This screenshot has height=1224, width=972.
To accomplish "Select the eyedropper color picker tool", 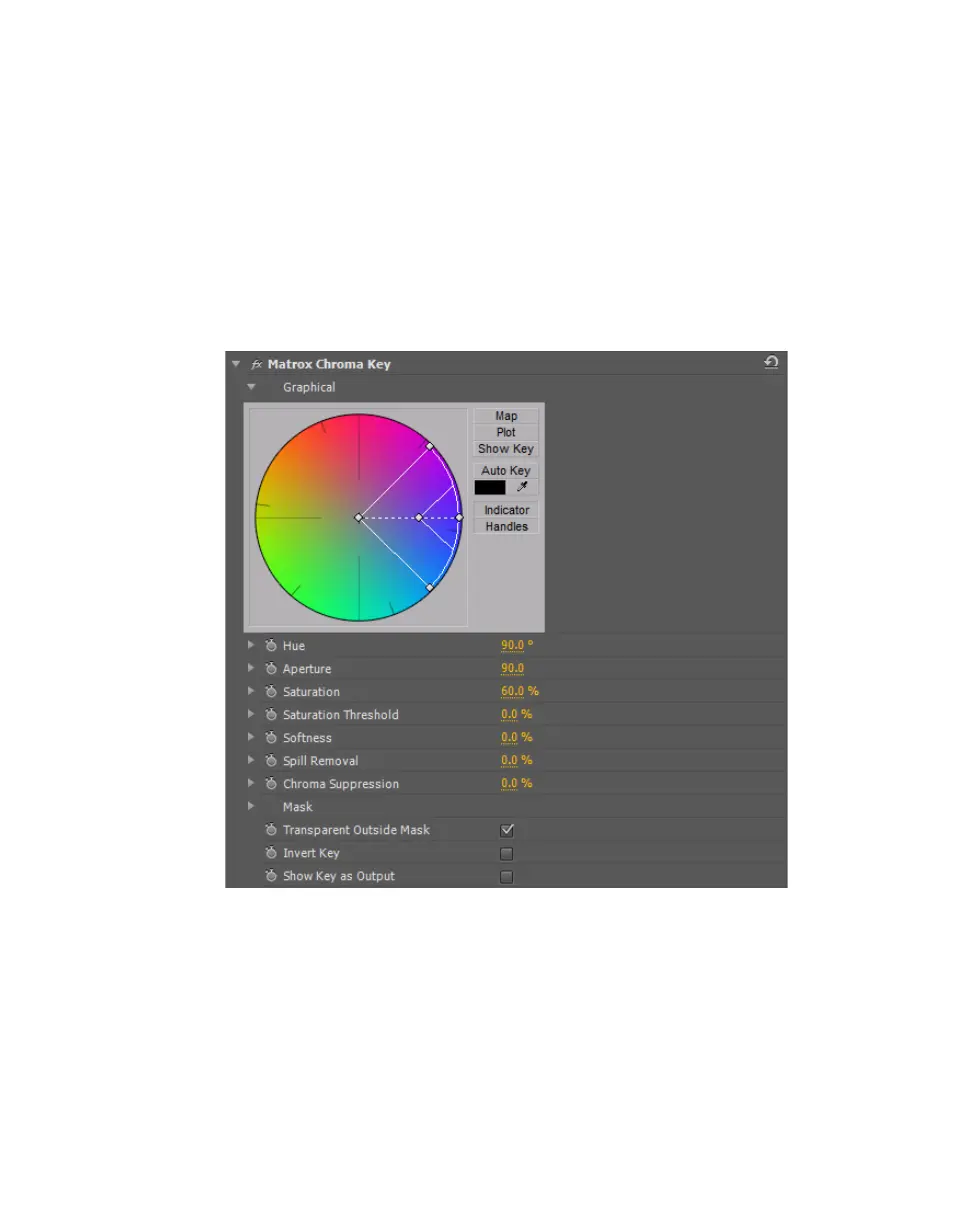I will (522, 488).
